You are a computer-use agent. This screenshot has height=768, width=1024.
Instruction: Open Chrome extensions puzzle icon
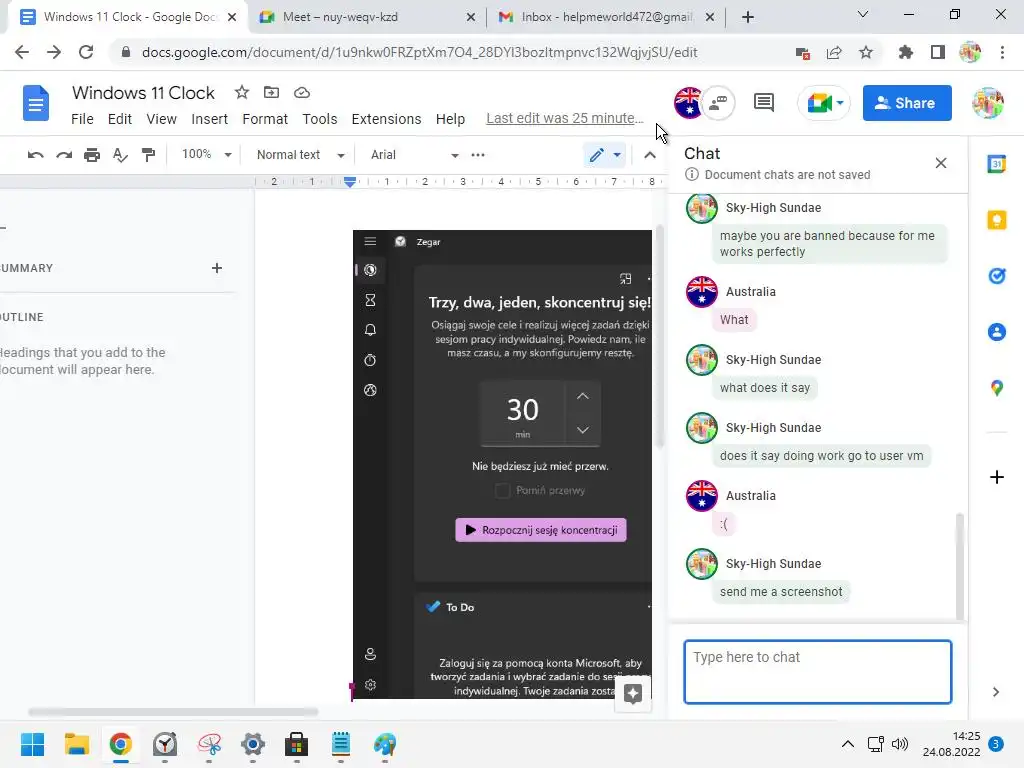tap(905, 52)
